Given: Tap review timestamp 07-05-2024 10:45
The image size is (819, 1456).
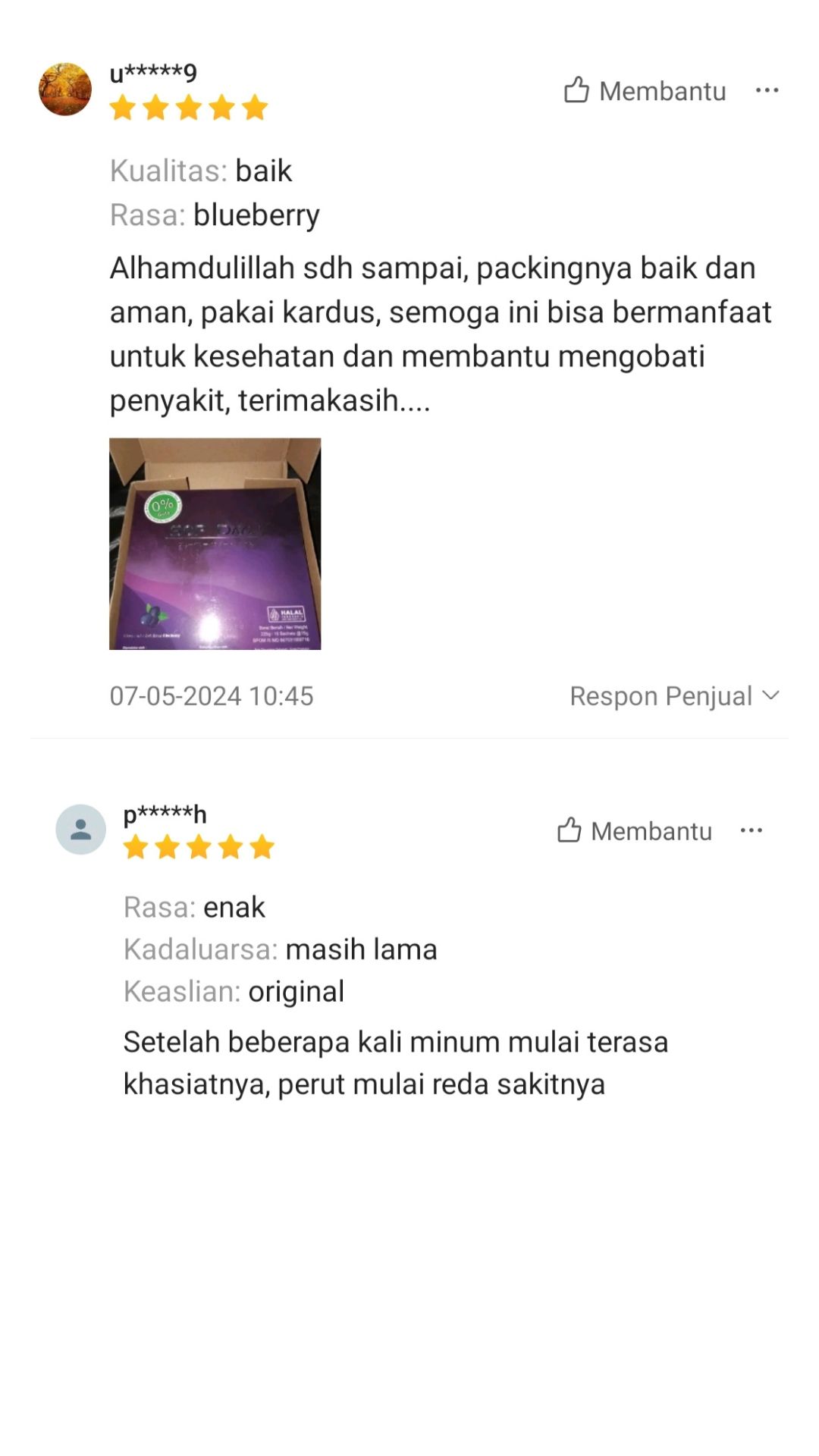Looking at the screenshot, I should [x=212, y=696].
